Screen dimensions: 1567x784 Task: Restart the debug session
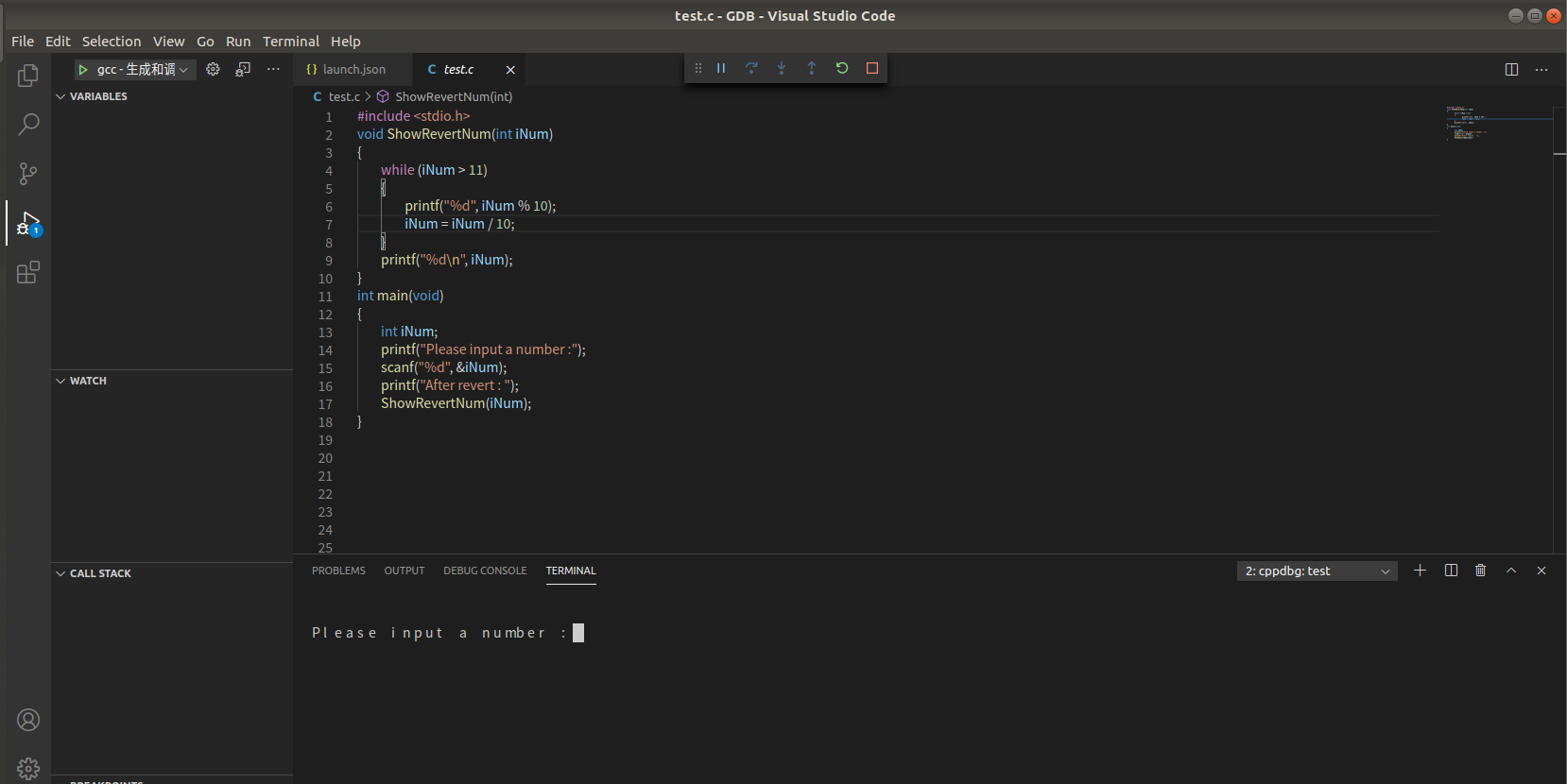(x=842, y=68)
